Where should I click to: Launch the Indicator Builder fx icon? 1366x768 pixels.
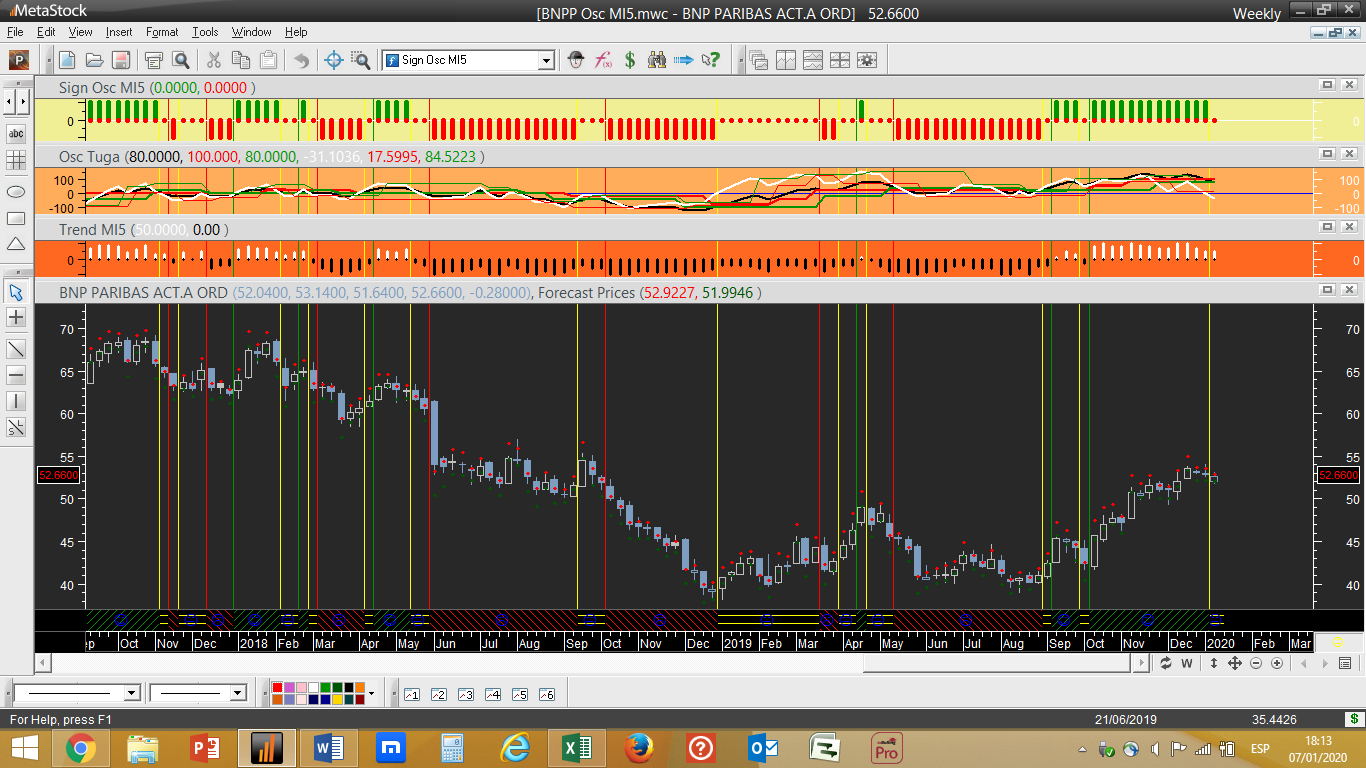point(603,60)
